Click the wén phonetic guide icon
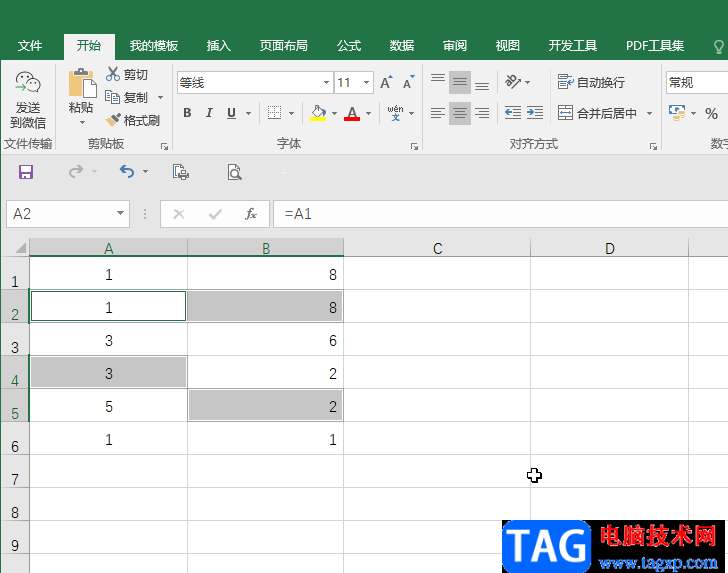Image resolution: width=728 pixels, height=573 pixels. pos(395,113)
